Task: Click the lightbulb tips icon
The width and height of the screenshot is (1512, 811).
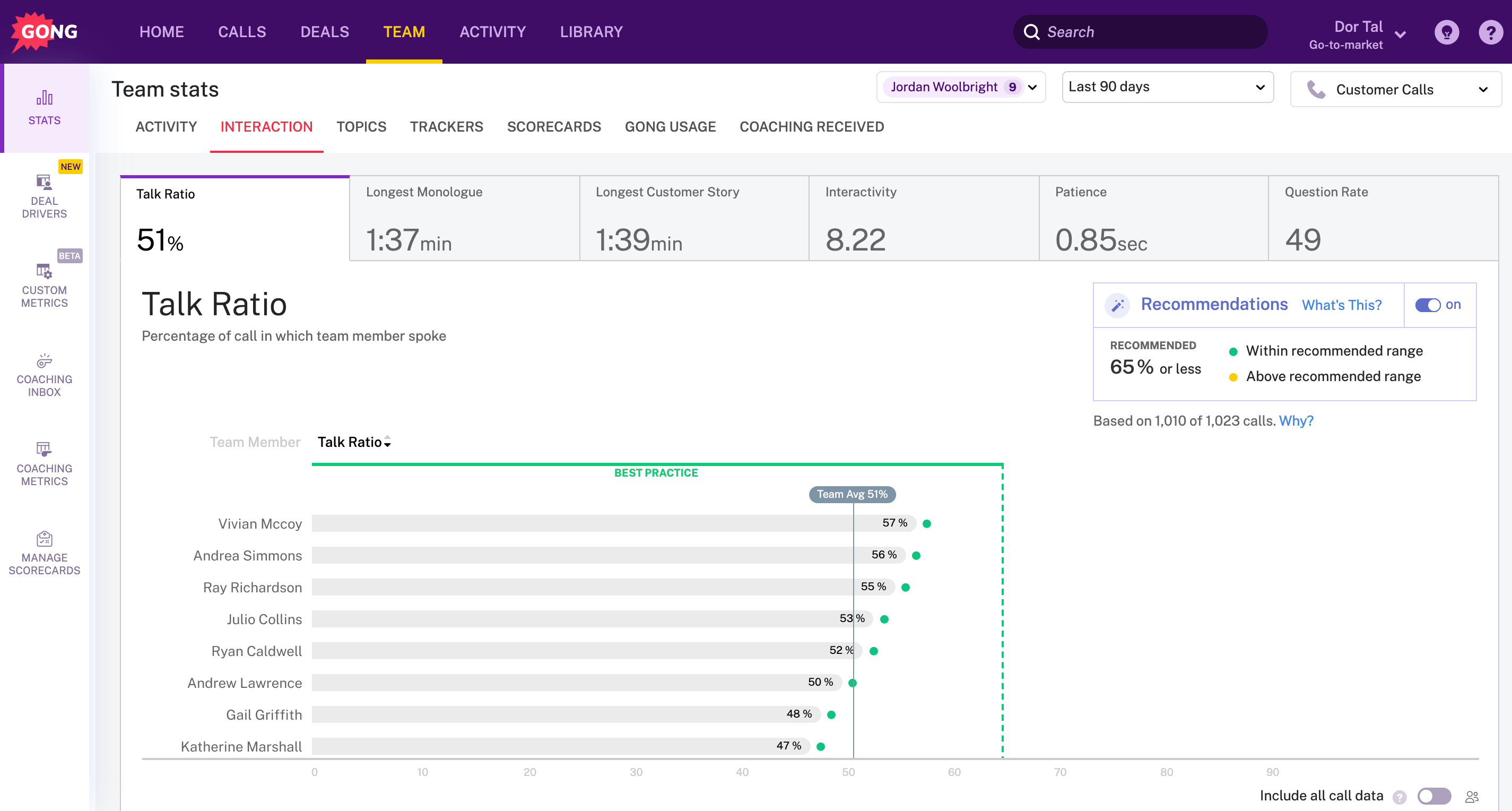Action: click(1446, 32)
